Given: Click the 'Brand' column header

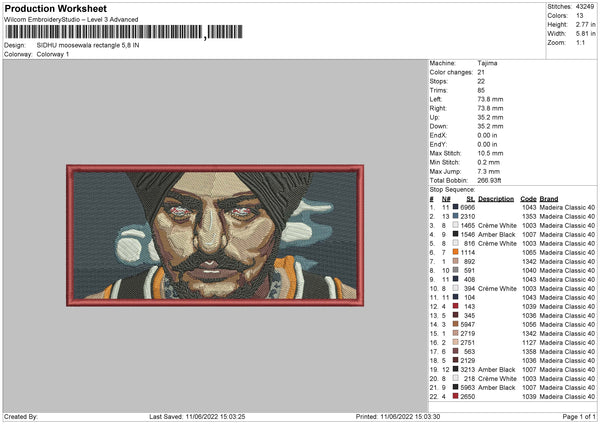Looking at the screenshot, I should 549,199.
